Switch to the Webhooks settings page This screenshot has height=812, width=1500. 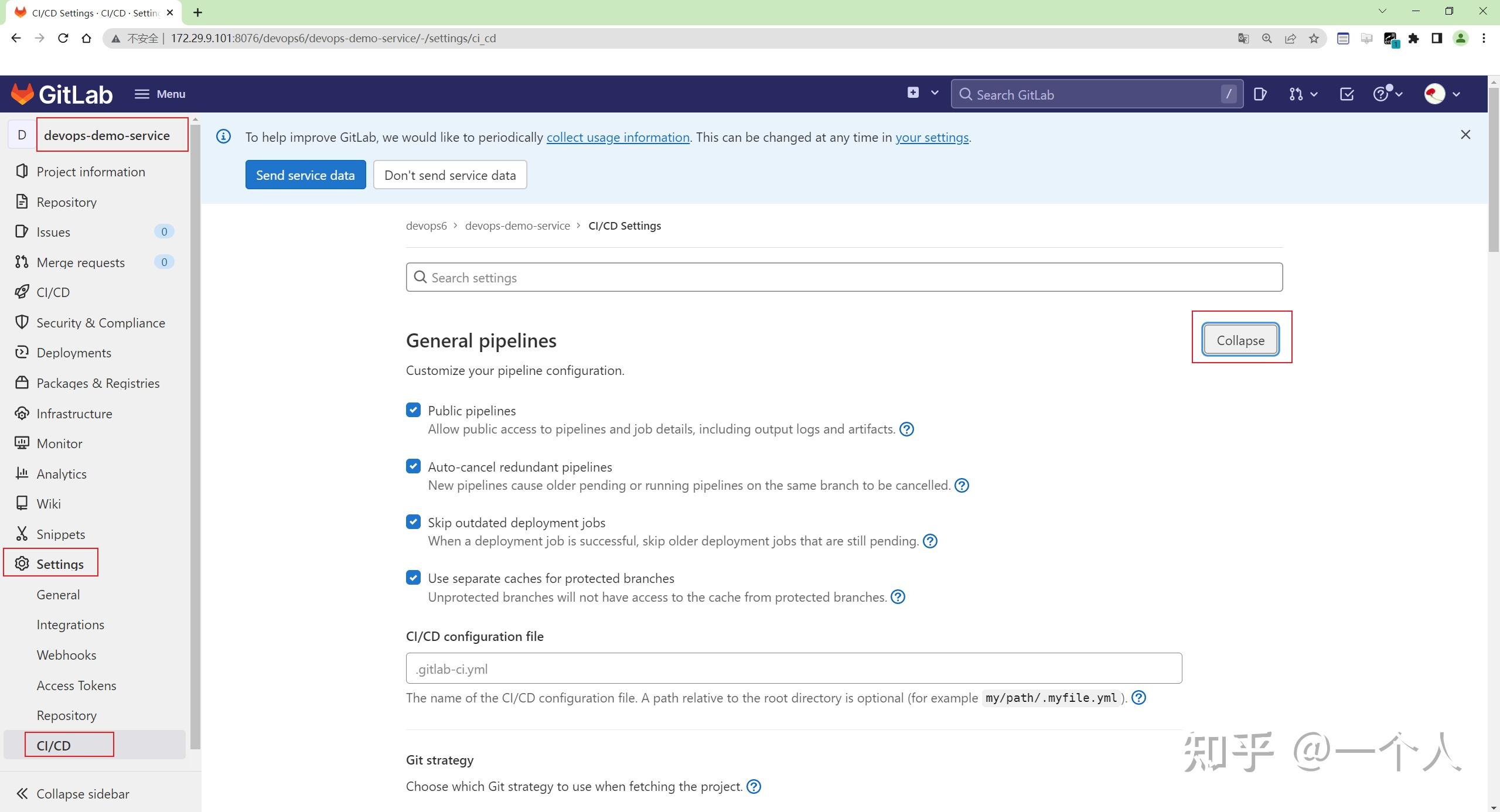tap(66, 654)
